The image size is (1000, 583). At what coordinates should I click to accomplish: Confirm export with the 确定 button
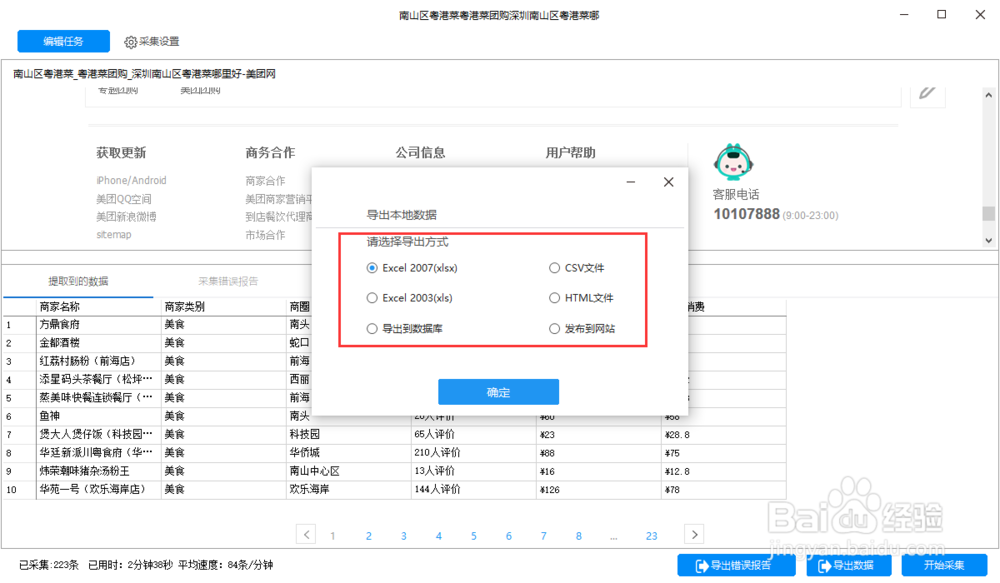click(x=498, y=392)
